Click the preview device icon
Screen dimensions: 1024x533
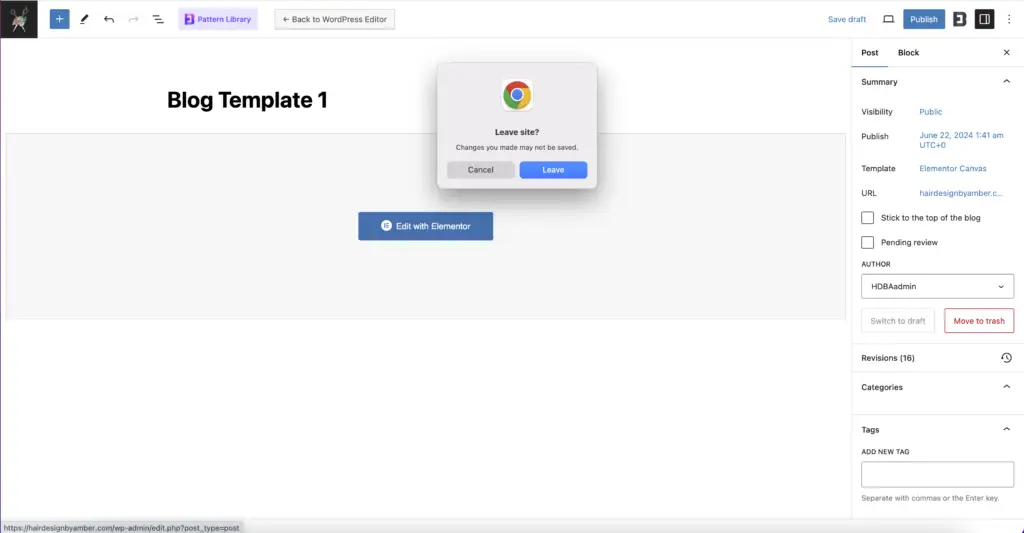(888, 19)
